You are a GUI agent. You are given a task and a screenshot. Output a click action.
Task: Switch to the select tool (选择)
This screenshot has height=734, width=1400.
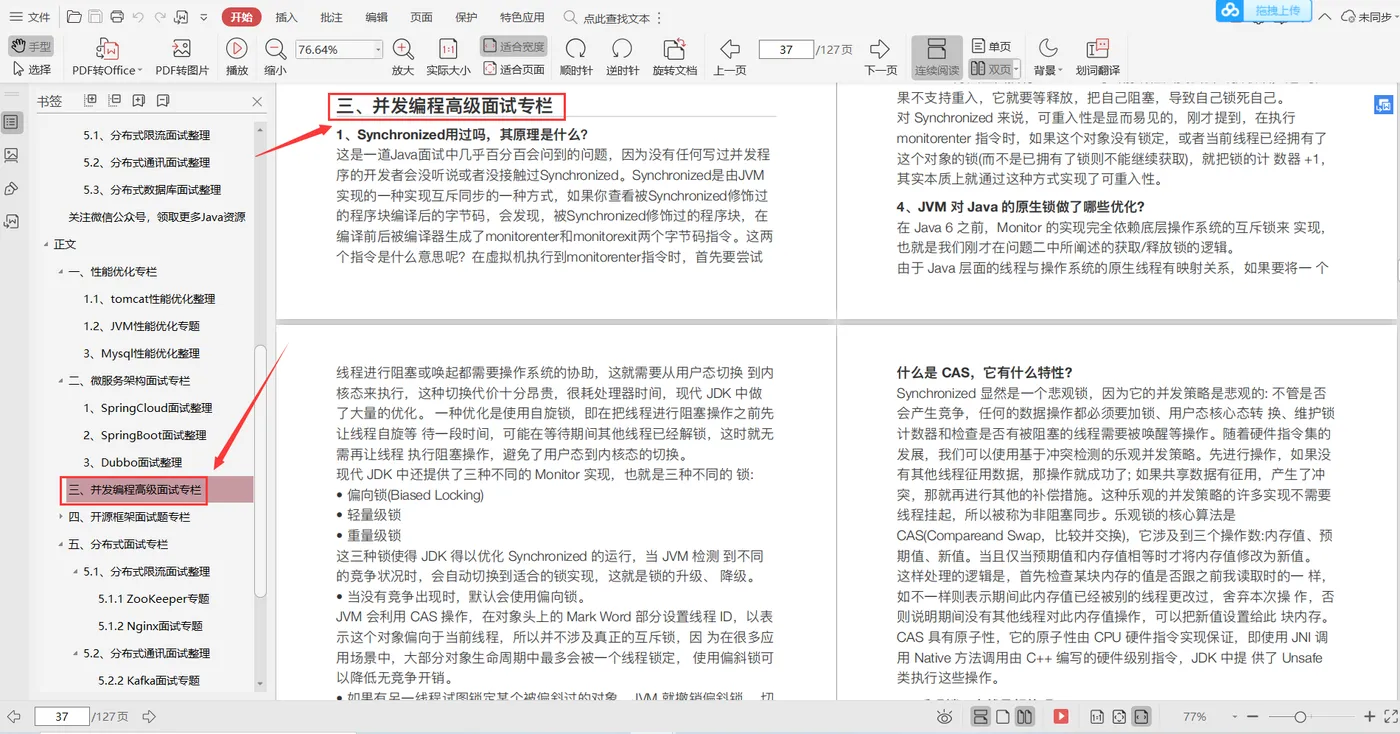(31, 70)
